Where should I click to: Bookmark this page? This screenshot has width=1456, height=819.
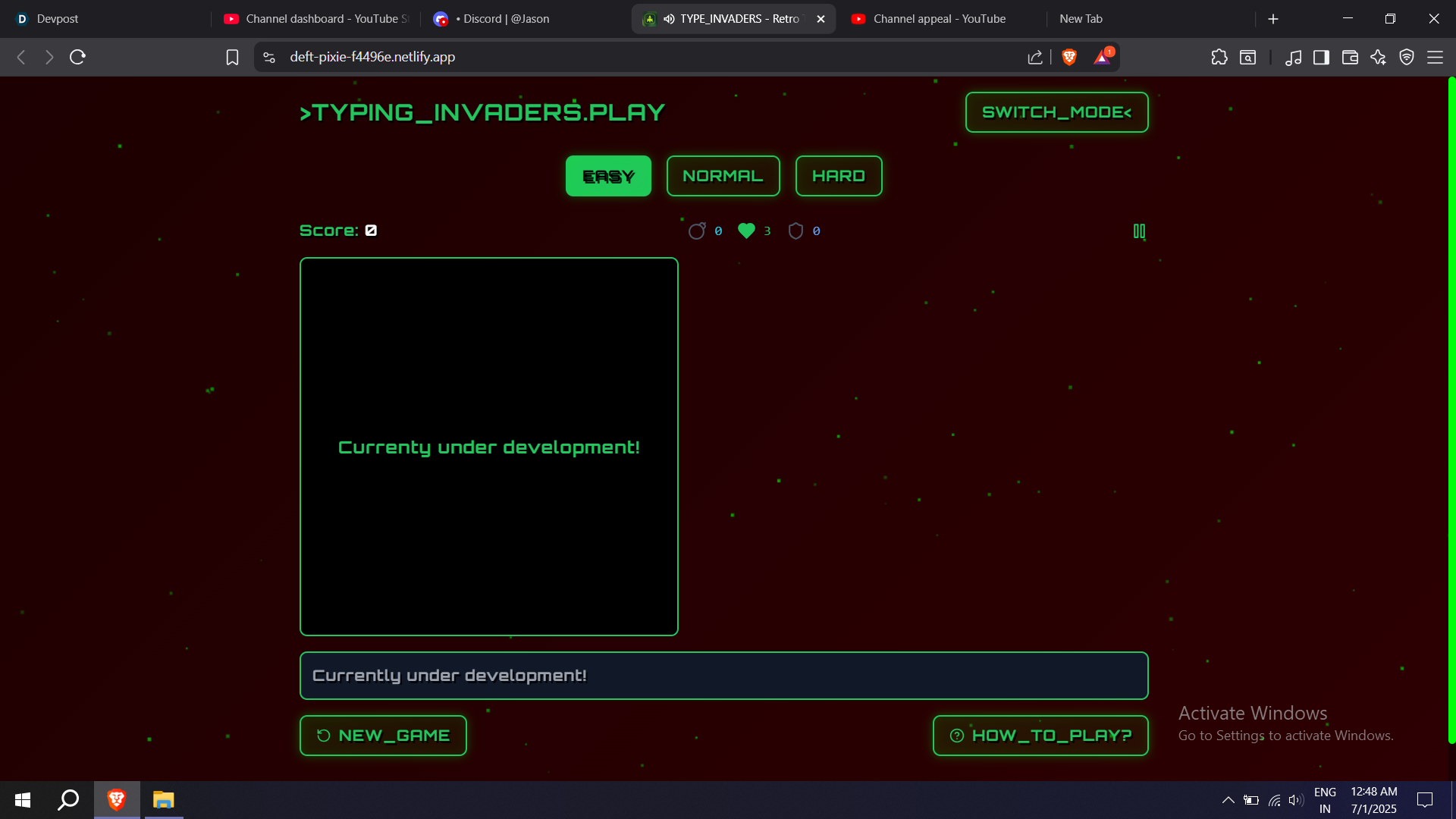click(232, 57)
